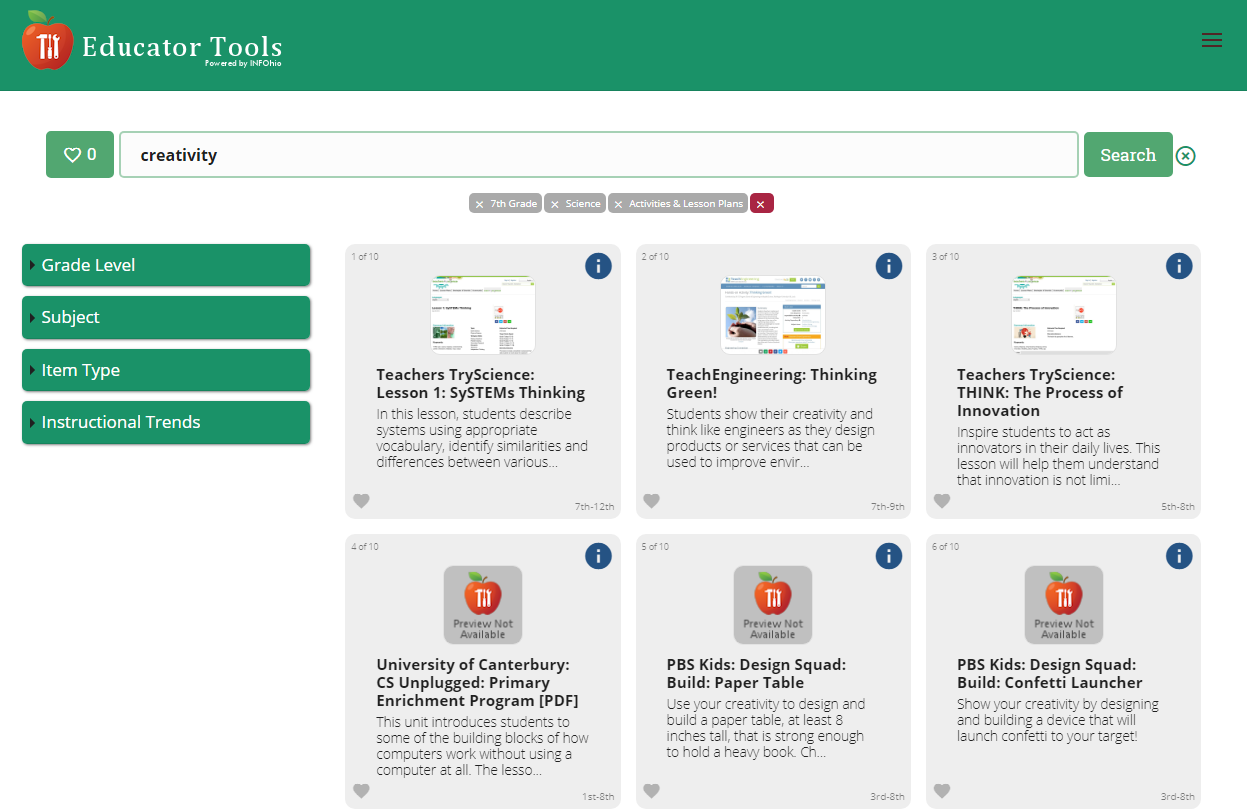Favorite THINK: Process of Innovation heart
This screenshot has width=1247, height=811.
(x=942, y=501)
